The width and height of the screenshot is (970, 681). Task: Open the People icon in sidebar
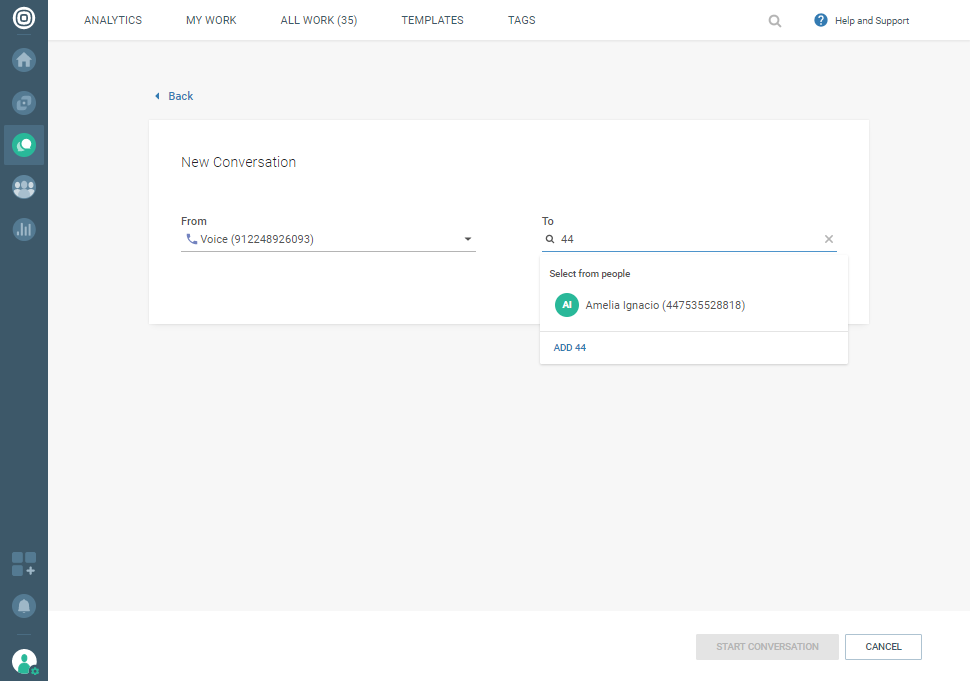[x=24, y=187]
